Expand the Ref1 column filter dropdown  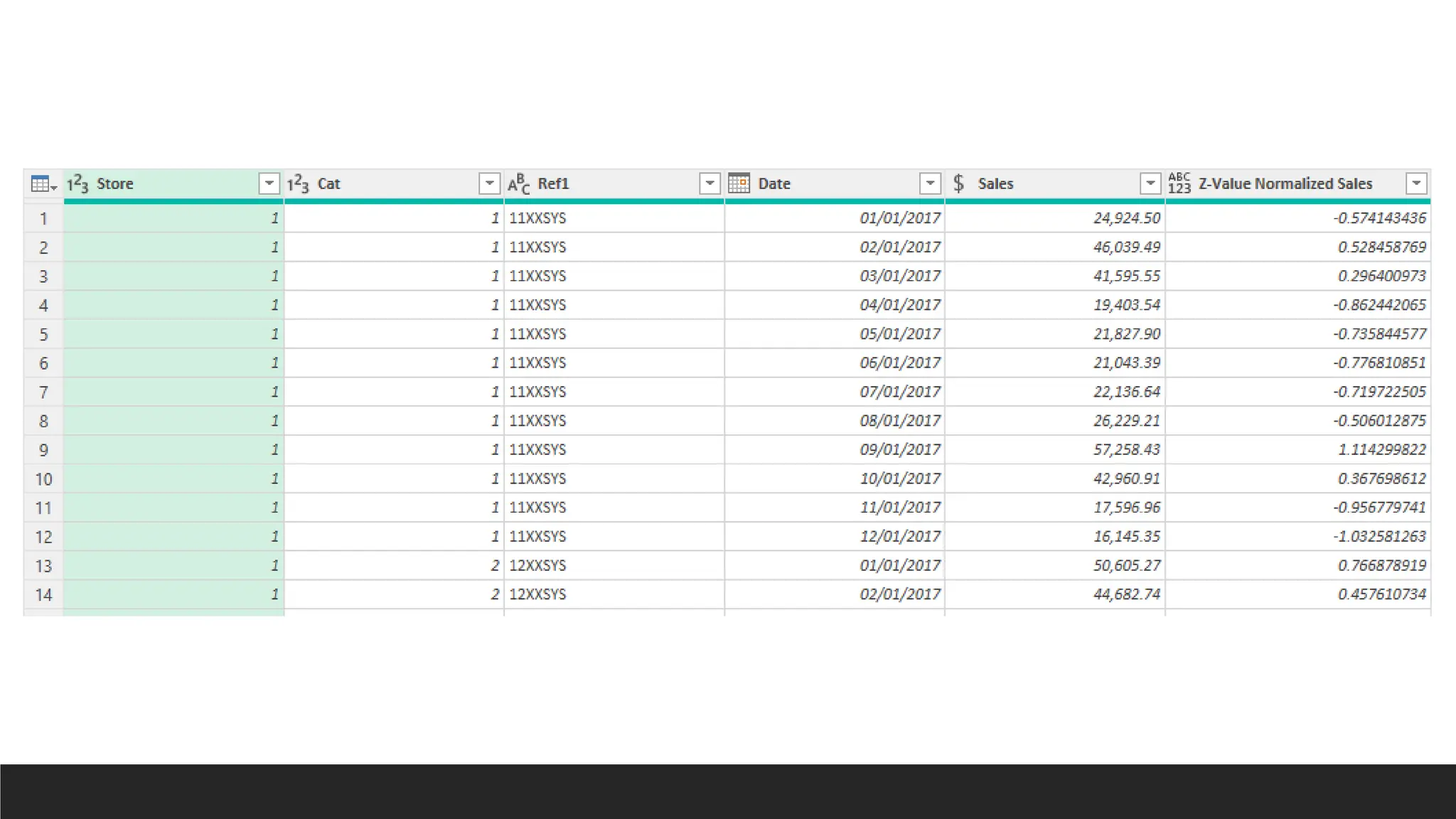710,183
